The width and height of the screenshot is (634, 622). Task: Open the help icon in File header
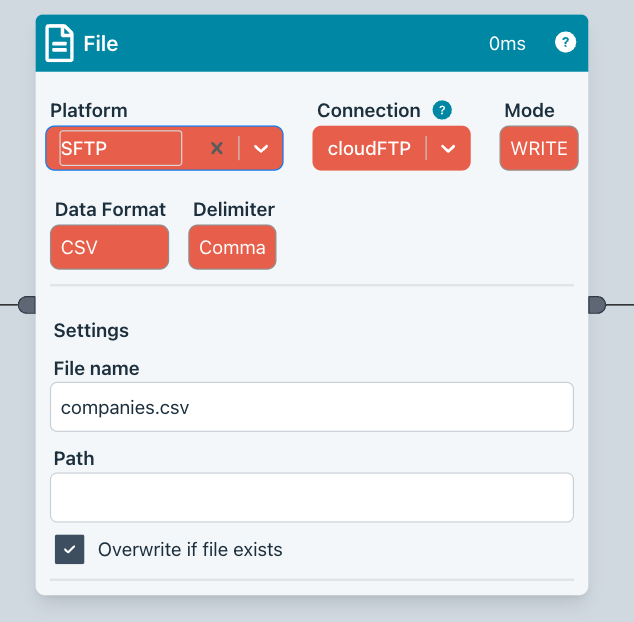[565, 42]
